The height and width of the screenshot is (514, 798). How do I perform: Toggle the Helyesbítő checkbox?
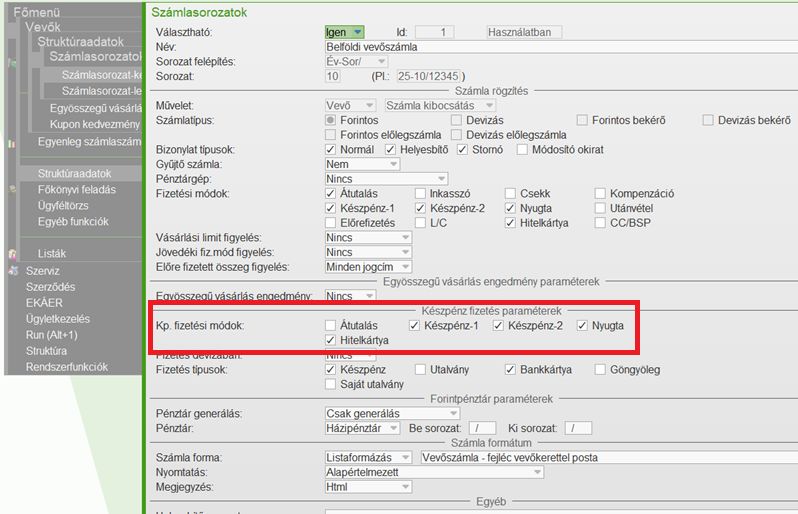(x=390, y=150)
